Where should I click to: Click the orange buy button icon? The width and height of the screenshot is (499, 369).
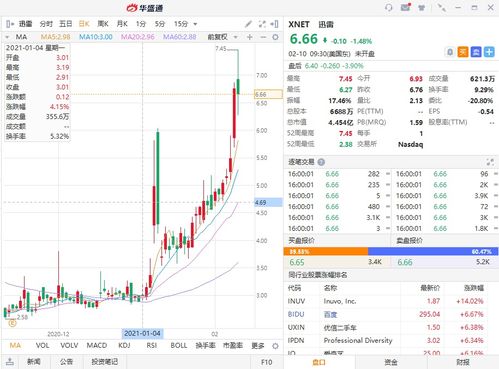[463, 52]
